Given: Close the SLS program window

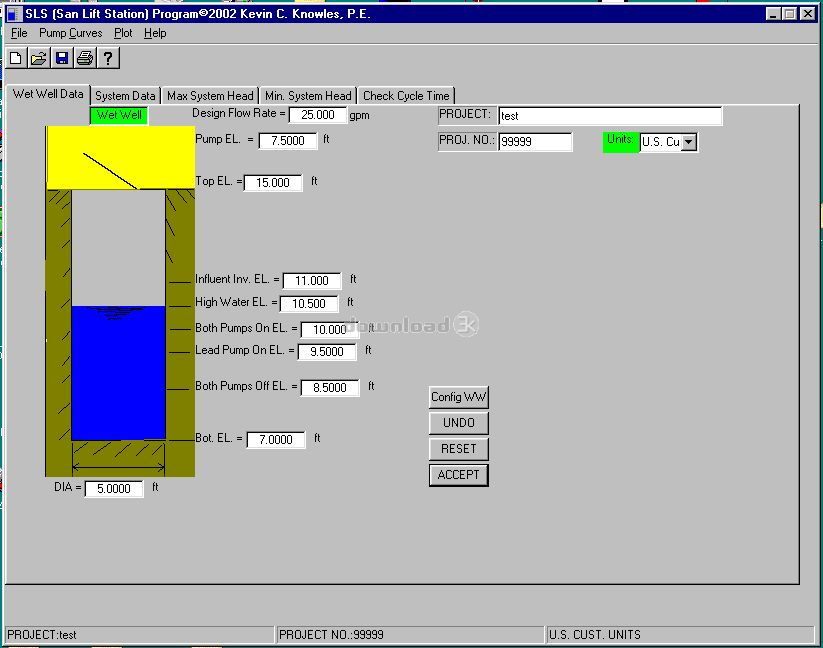Looking at the screenshot, I should coord(807,14).
